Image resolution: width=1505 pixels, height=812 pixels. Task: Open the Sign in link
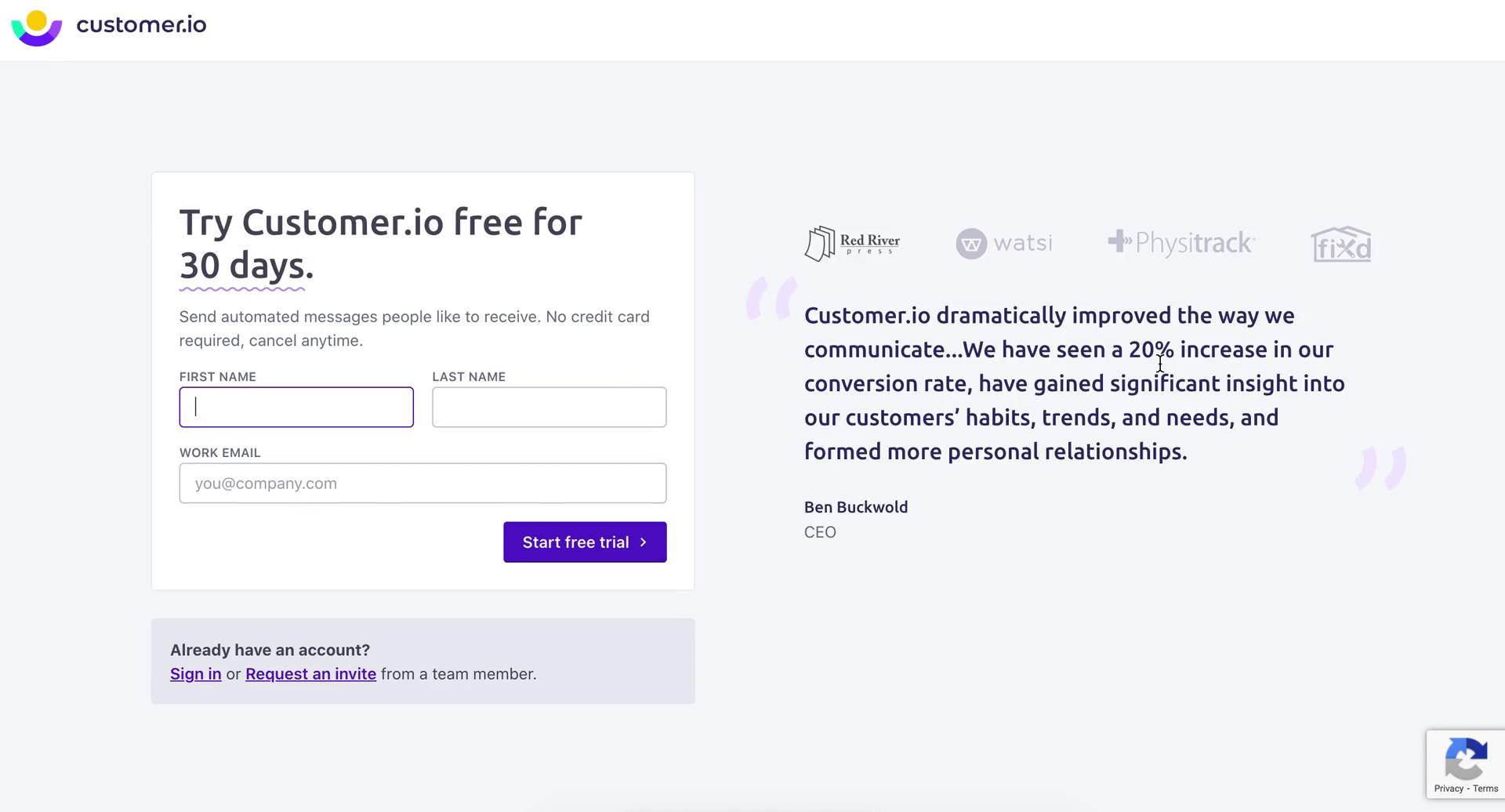195,673
